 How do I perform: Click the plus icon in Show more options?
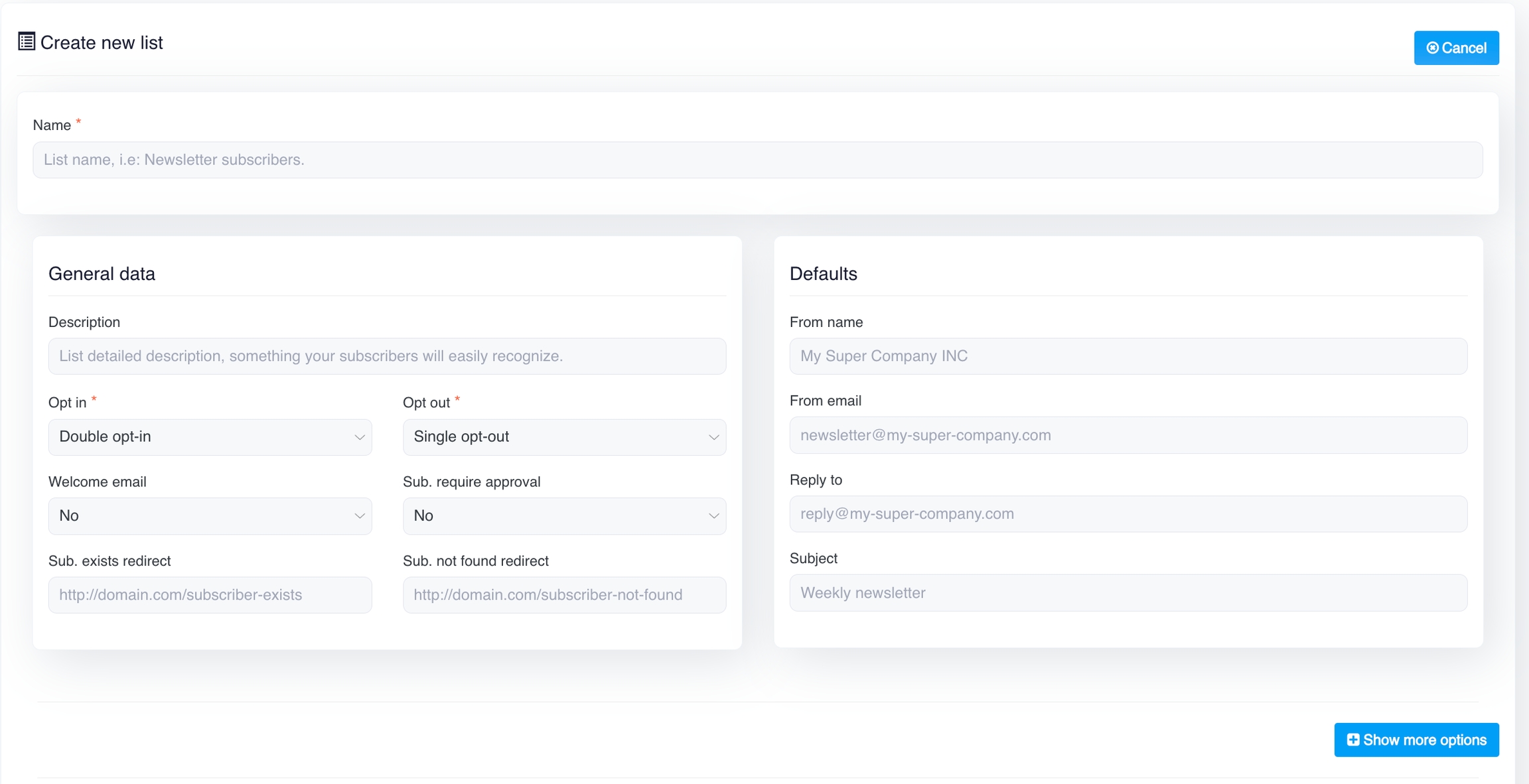(x=1352, y=740)
